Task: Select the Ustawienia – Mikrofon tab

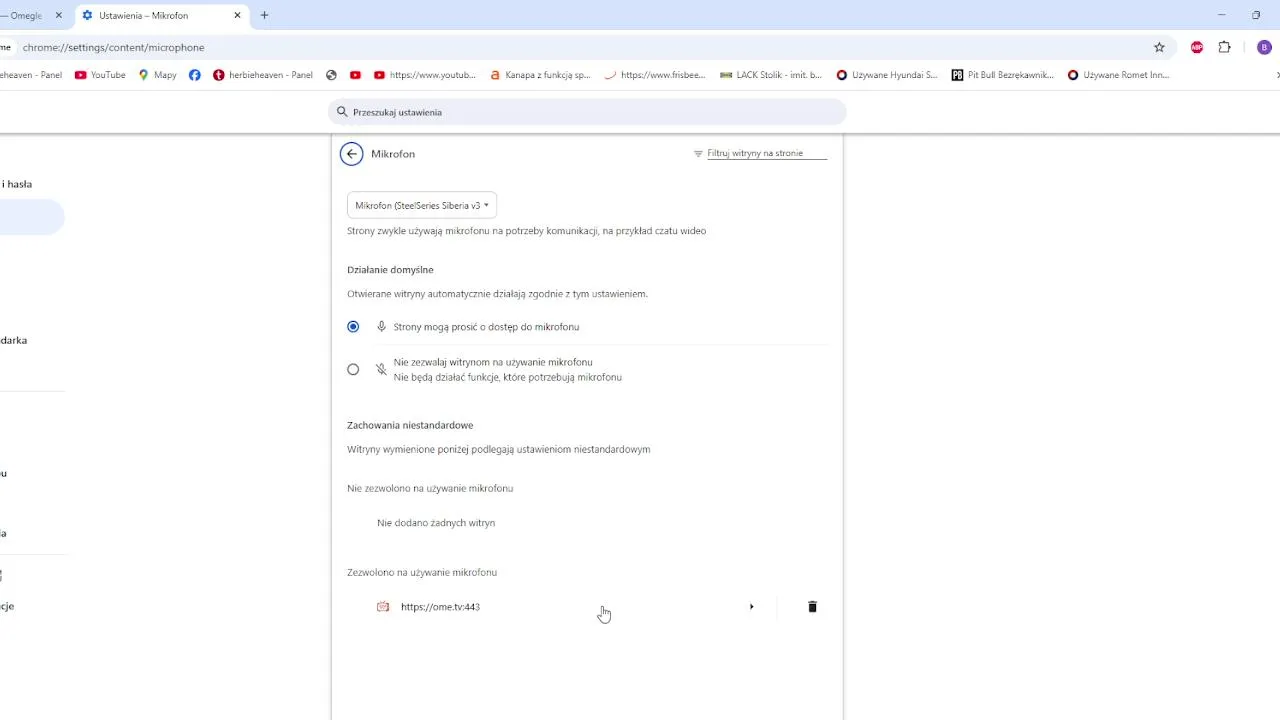Action: (160, 16)
